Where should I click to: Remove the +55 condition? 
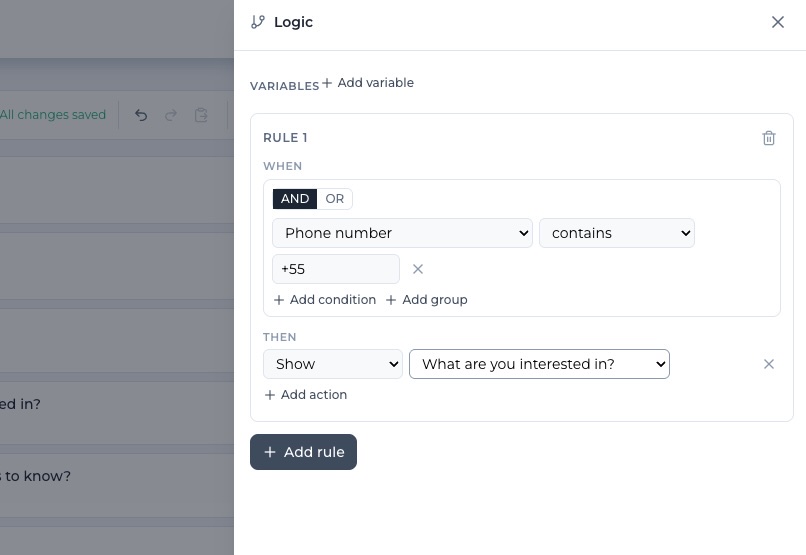pos(418,269)
